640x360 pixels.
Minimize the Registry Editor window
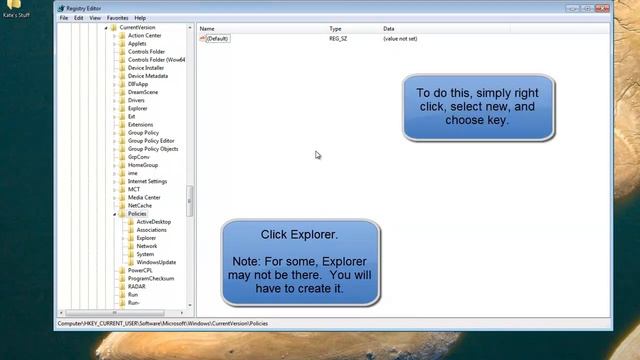click(x=572, y=8)
